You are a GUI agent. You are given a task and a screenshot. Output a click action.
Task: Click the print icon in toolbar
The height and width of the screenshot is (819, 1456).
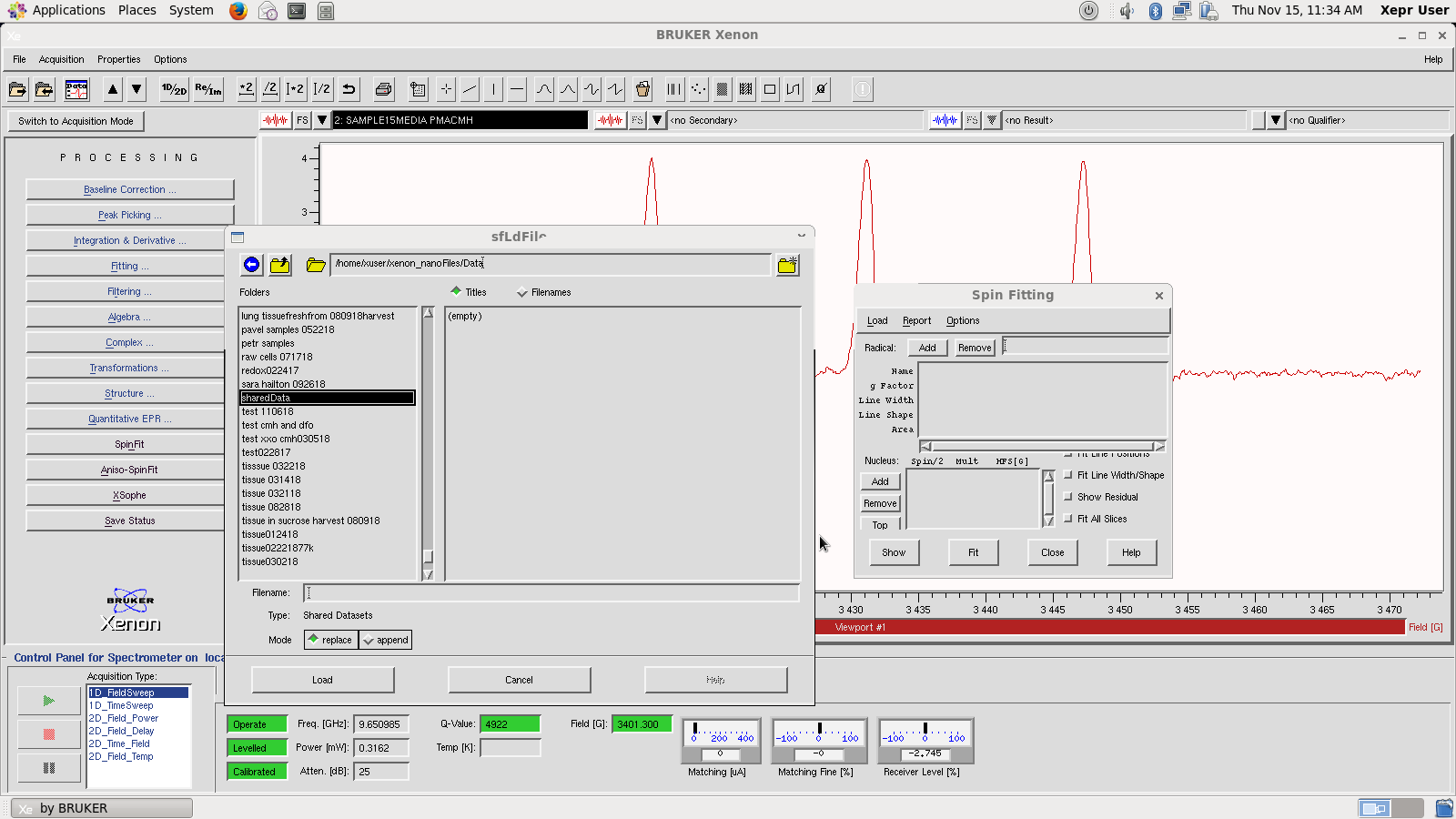click(383, 89)
